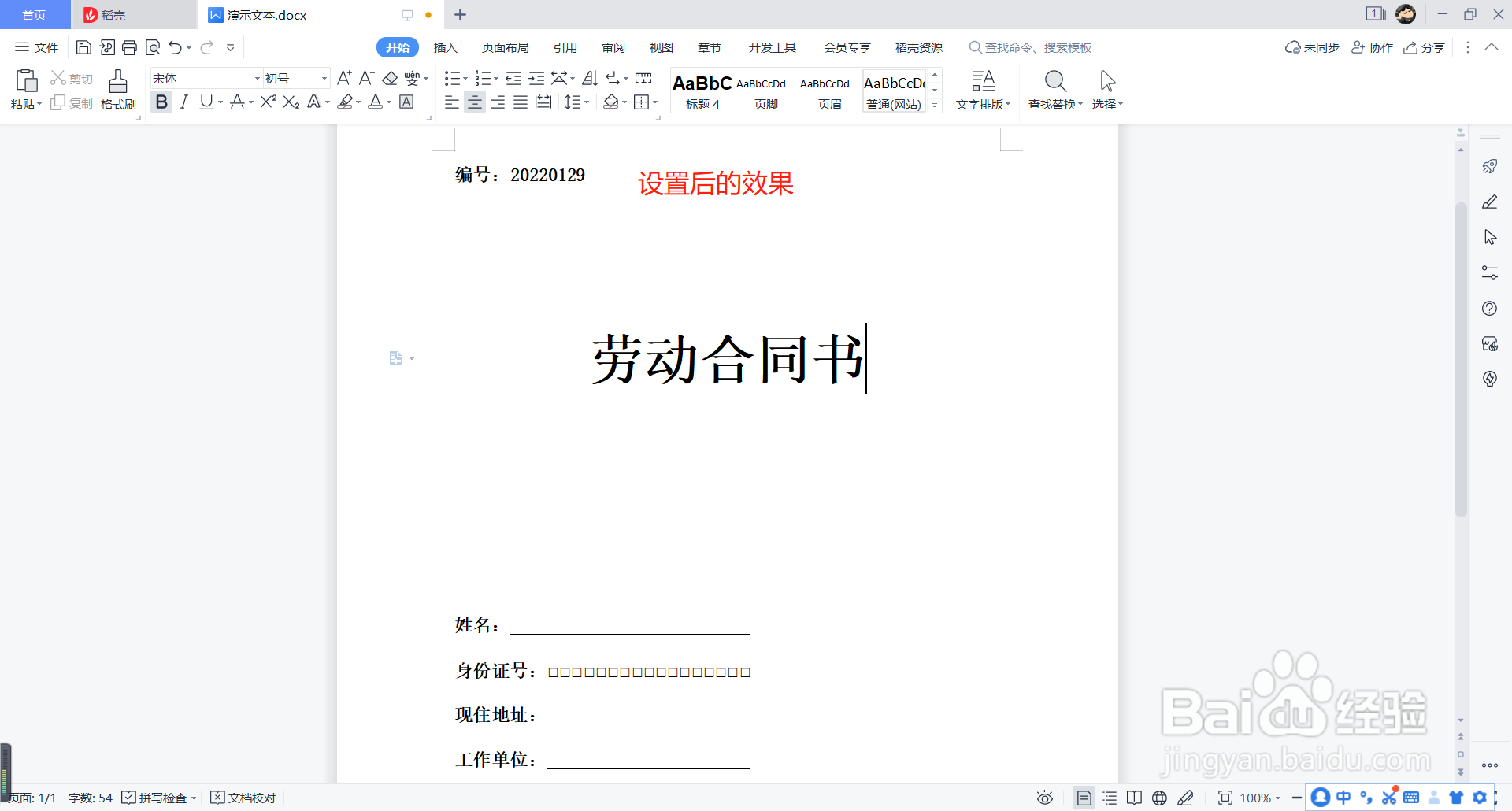
Task: Apply the 标题 4 heading style
Action: click(702, 91)
